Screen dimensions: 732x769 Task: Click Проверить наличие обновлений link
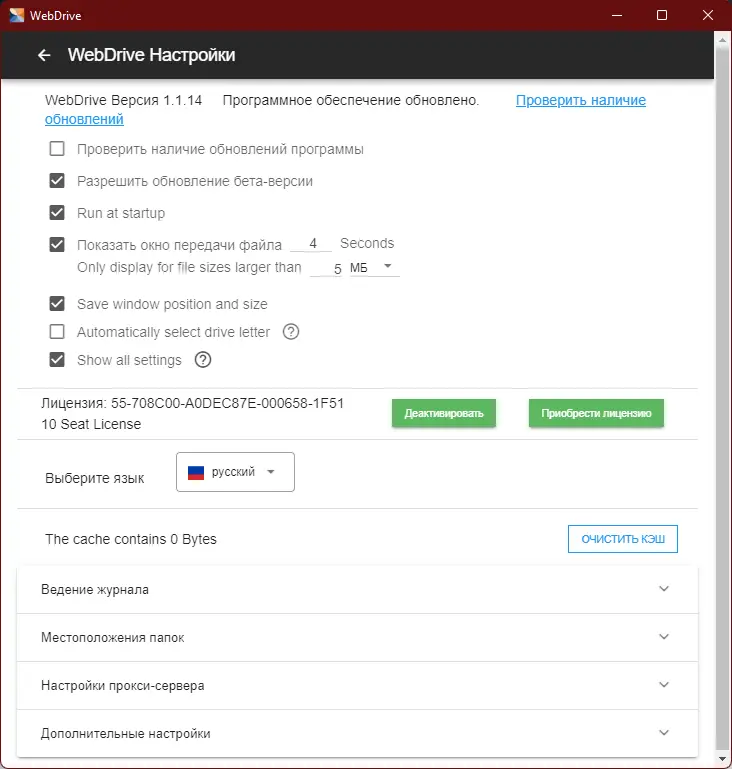pyautogui.click(x=581, y=100)
